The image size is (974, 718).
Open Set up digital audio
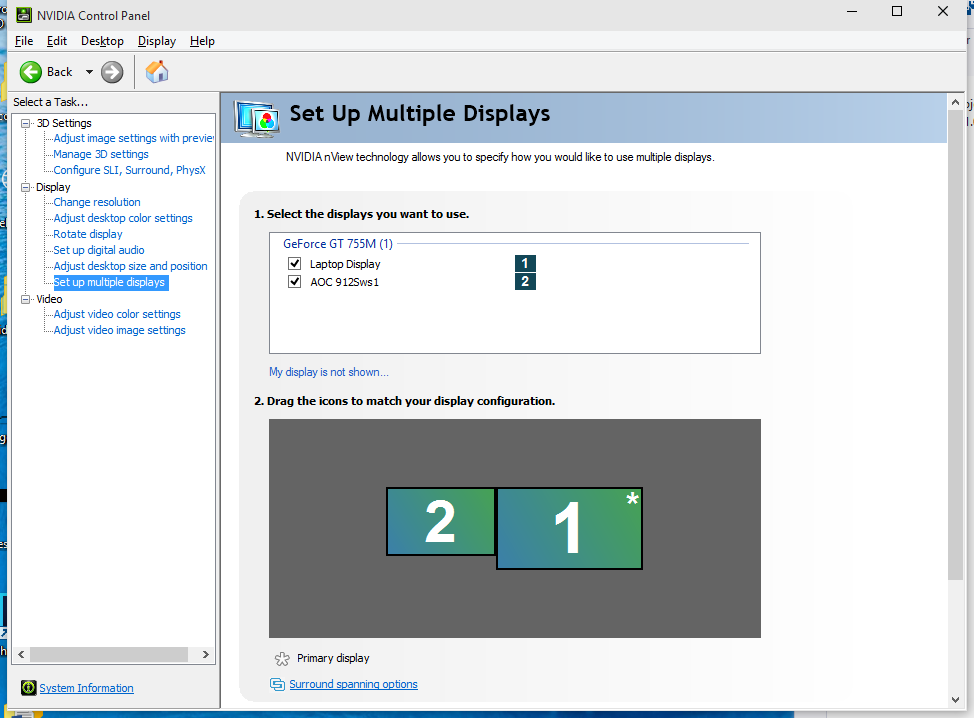coord(99,250)
